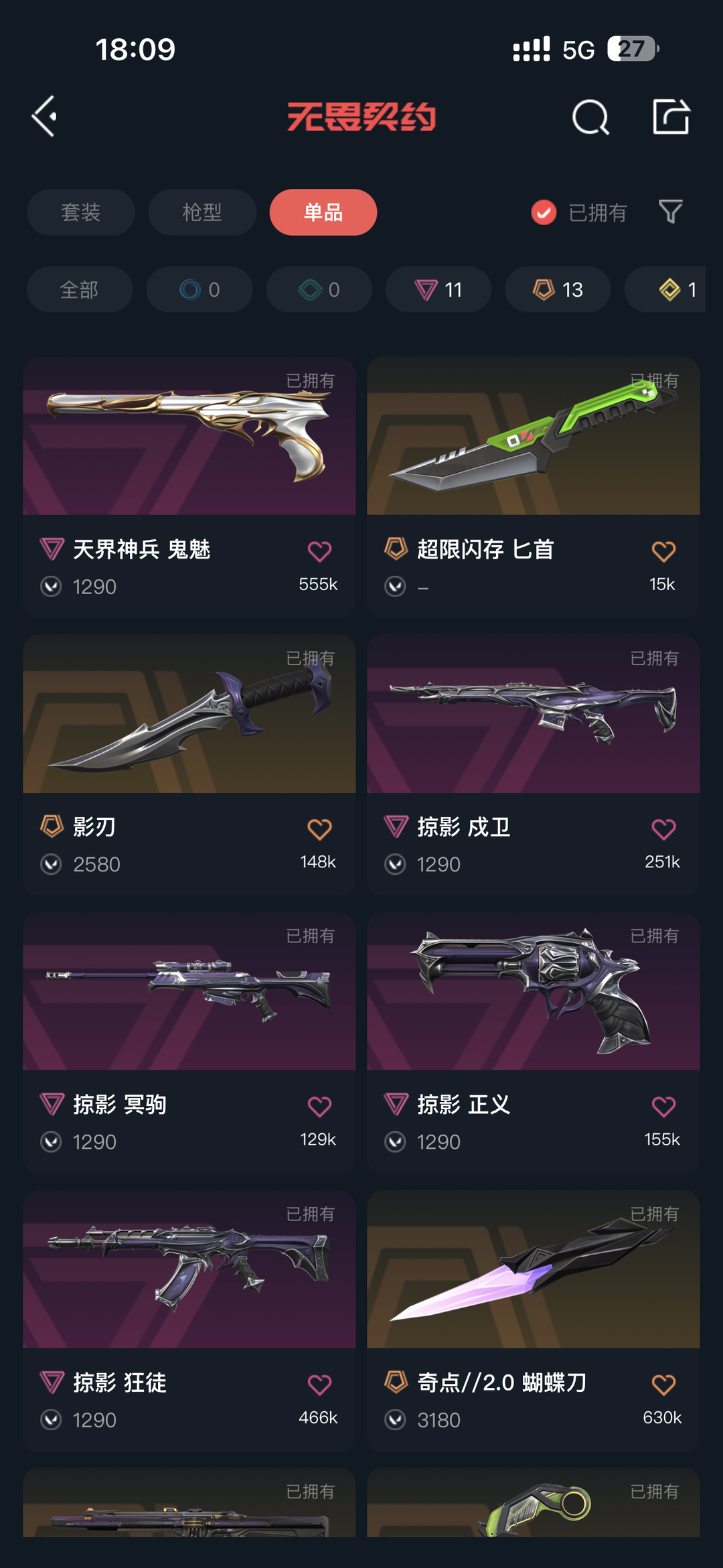This screenshot has width=723, height=1568.
Task: Open 掠影 正义 revolver thumbnail
Action: (534, 991)
